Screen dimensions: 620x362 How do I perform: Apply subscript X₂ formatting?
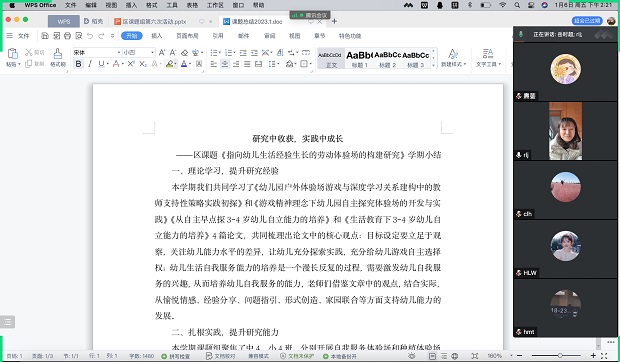[143, 64]
